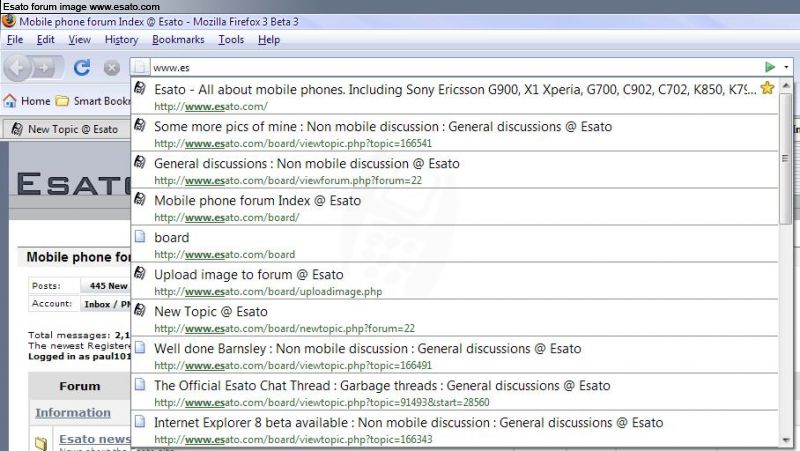The image size is (800, 451).
Task: Open the Bookmarks menu
Action: coord(178,39)
